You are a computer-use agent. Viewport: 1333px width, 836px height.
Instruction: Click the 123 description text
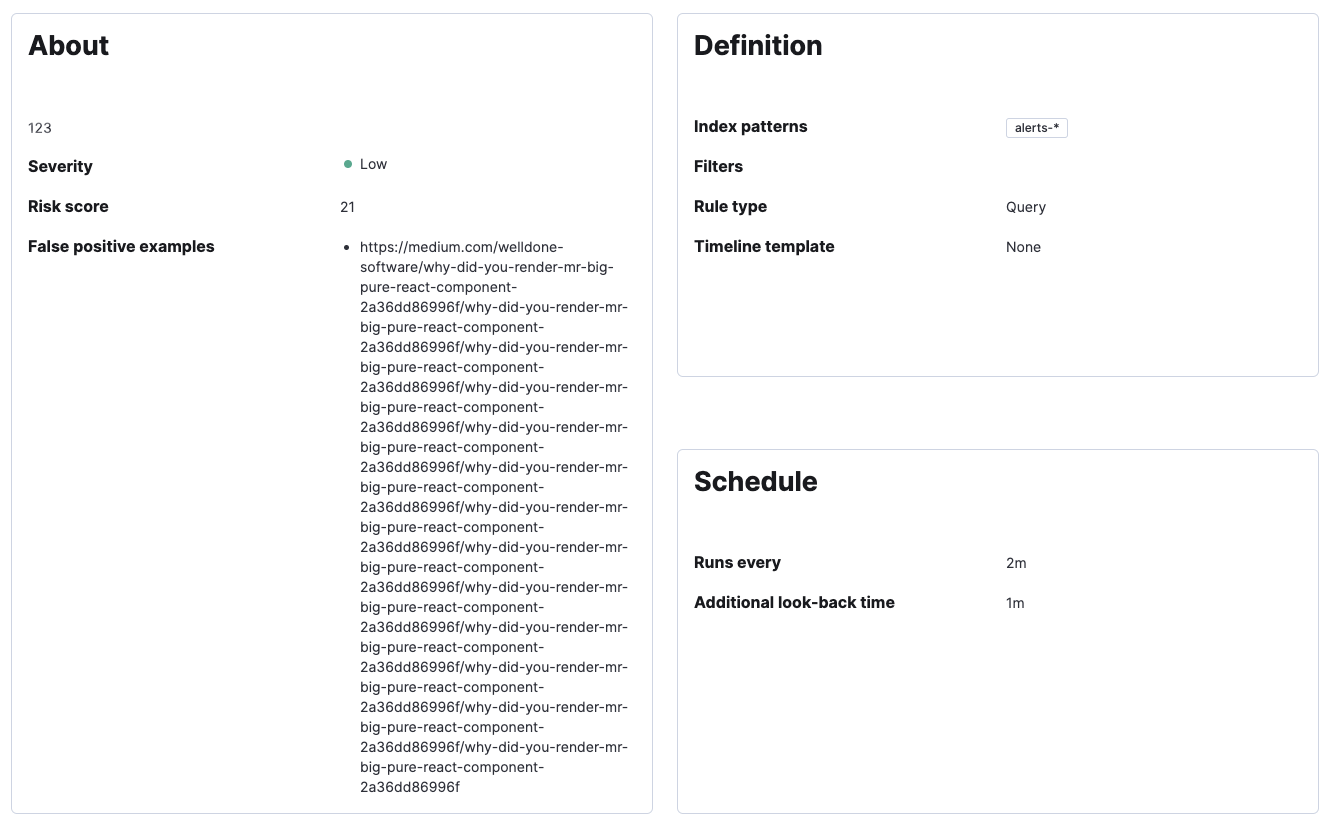[40, 128]
